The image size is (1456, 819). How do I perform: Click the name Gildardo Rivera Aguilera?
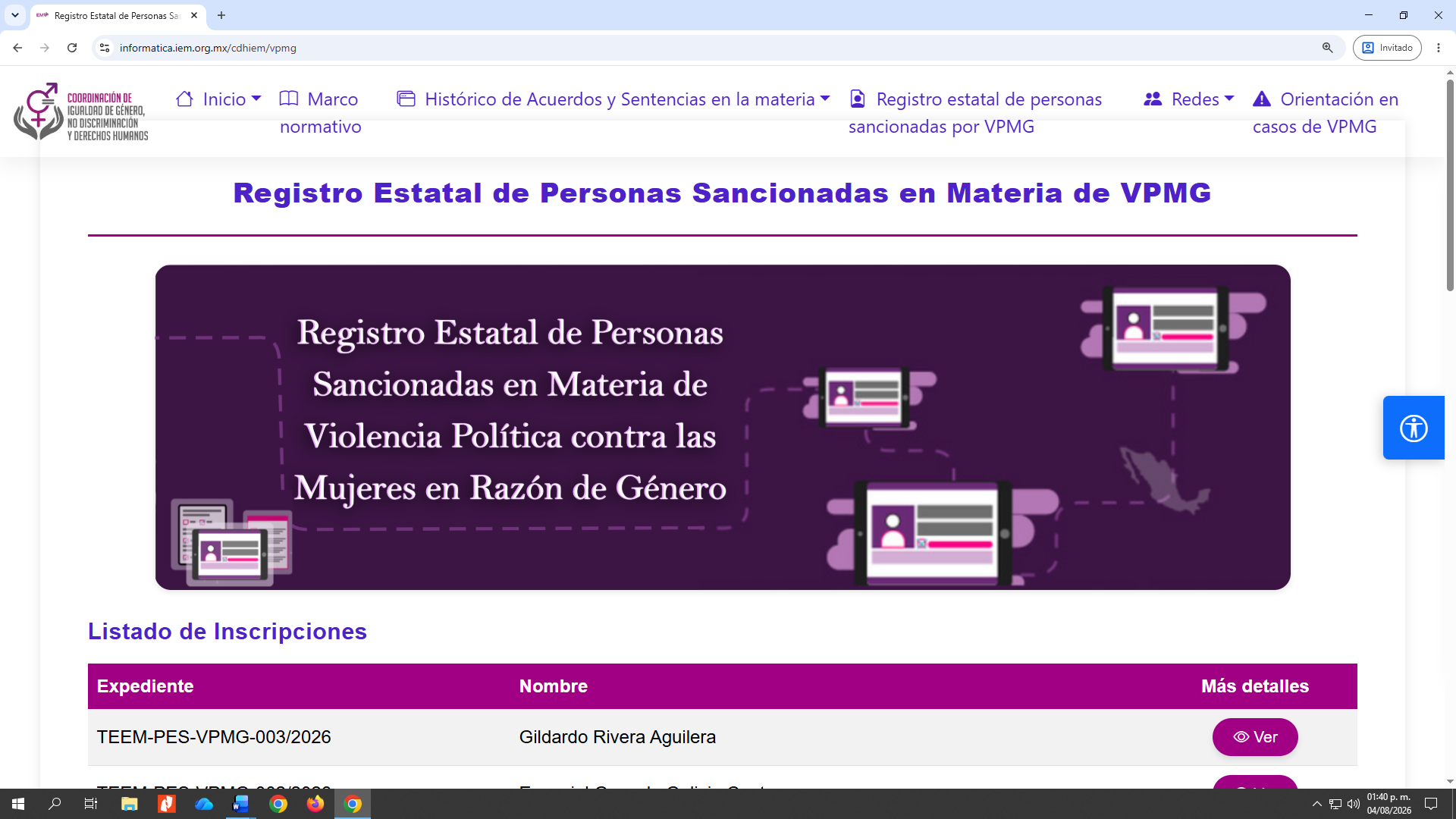click(x=617, y=737)
